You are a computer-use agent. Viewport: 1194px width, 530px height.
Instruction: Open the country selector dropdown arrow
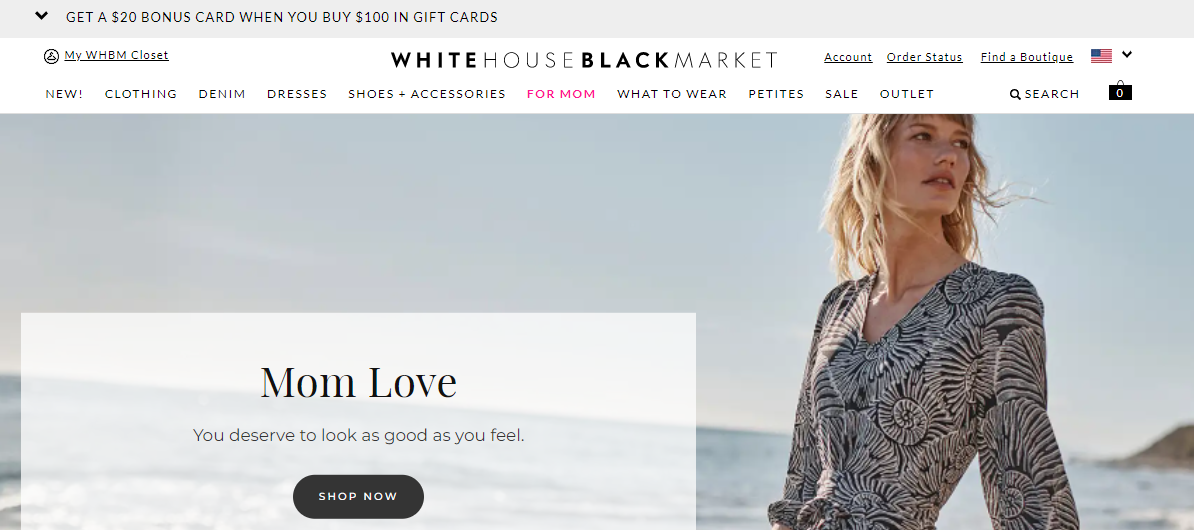click(x=1128, y=54)
